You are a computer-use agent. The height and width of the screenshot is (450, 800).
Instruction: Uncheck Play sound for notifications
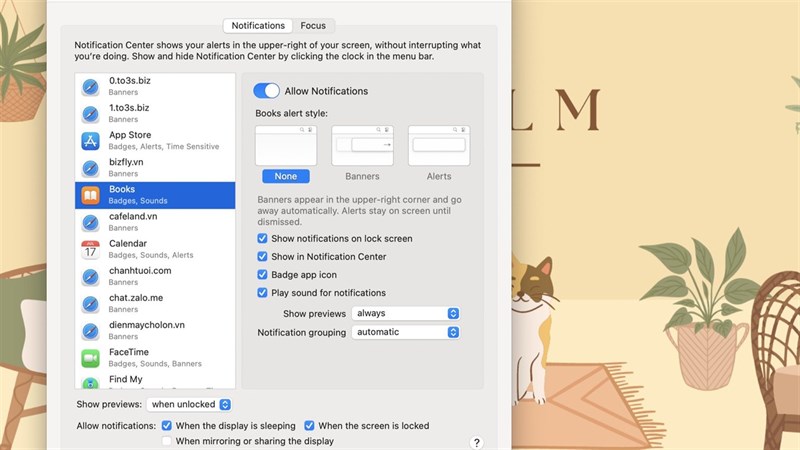[262, 293]
